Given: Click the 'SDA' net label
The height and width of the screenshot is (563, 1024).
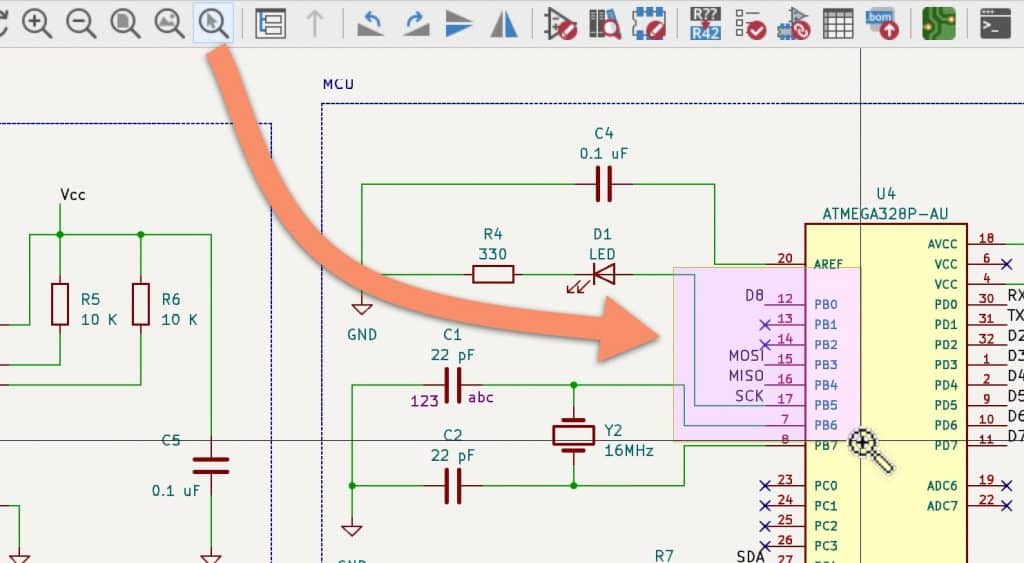Looking at the screenshot, I should 750,556.
